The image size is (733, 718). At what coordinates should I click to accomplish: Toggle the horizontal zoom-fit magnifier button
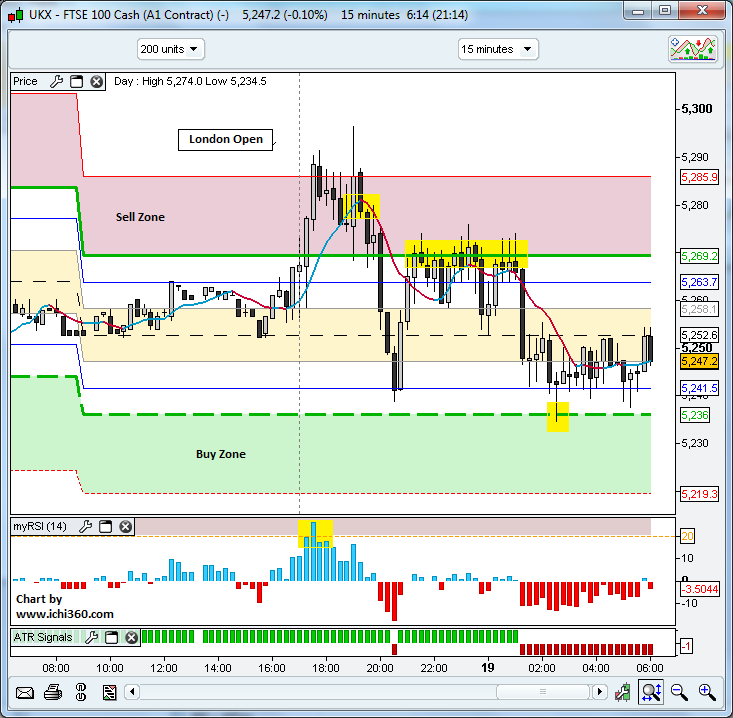[x=651, y=691]
